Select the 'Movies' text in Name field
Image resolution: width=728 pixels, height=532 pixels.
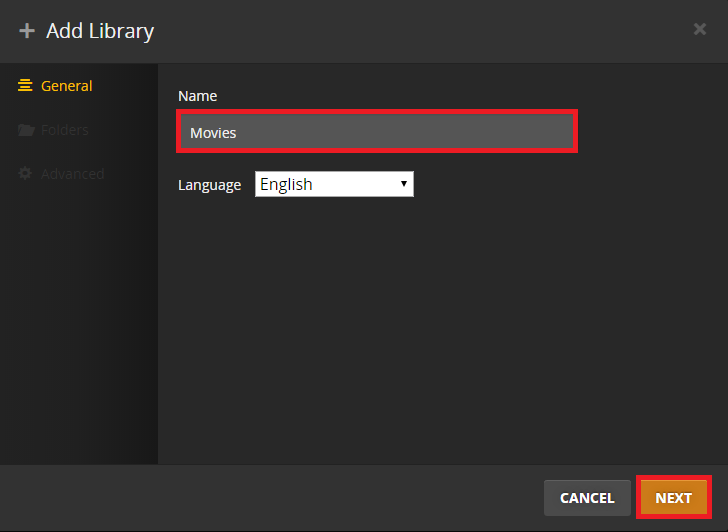coord(213,132)
